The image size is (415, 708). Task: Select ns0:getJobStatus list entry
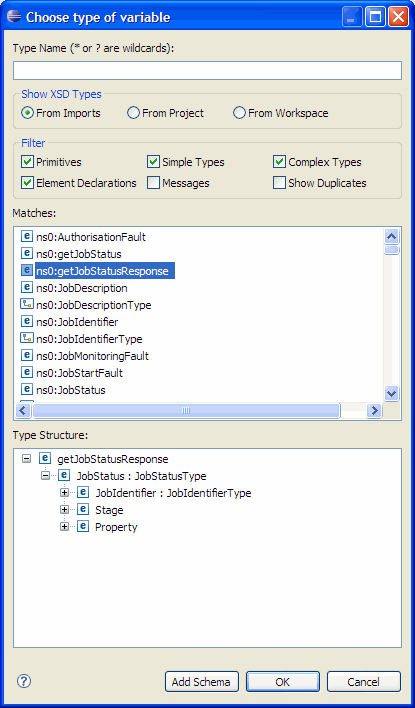[x=79, y=254]
